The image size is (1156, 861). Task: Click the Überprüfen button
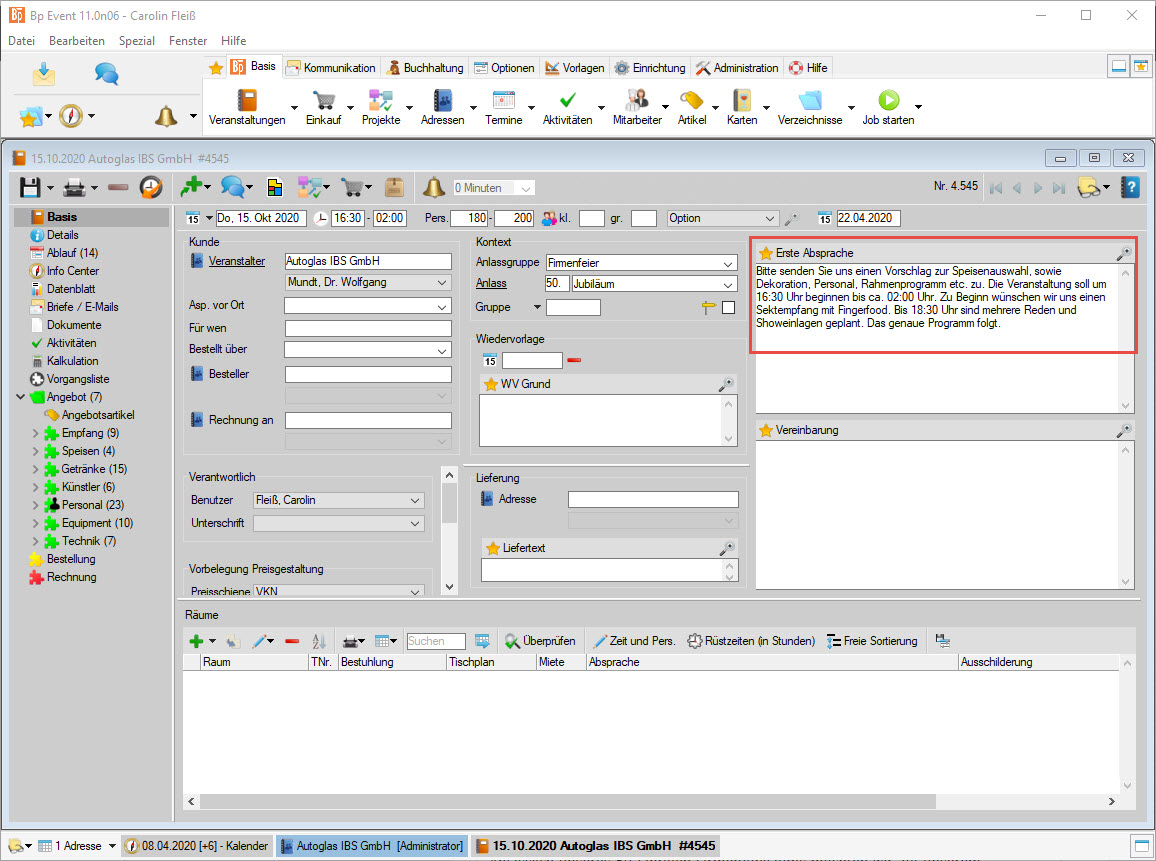pyautogui.click(x=540, y=641)
